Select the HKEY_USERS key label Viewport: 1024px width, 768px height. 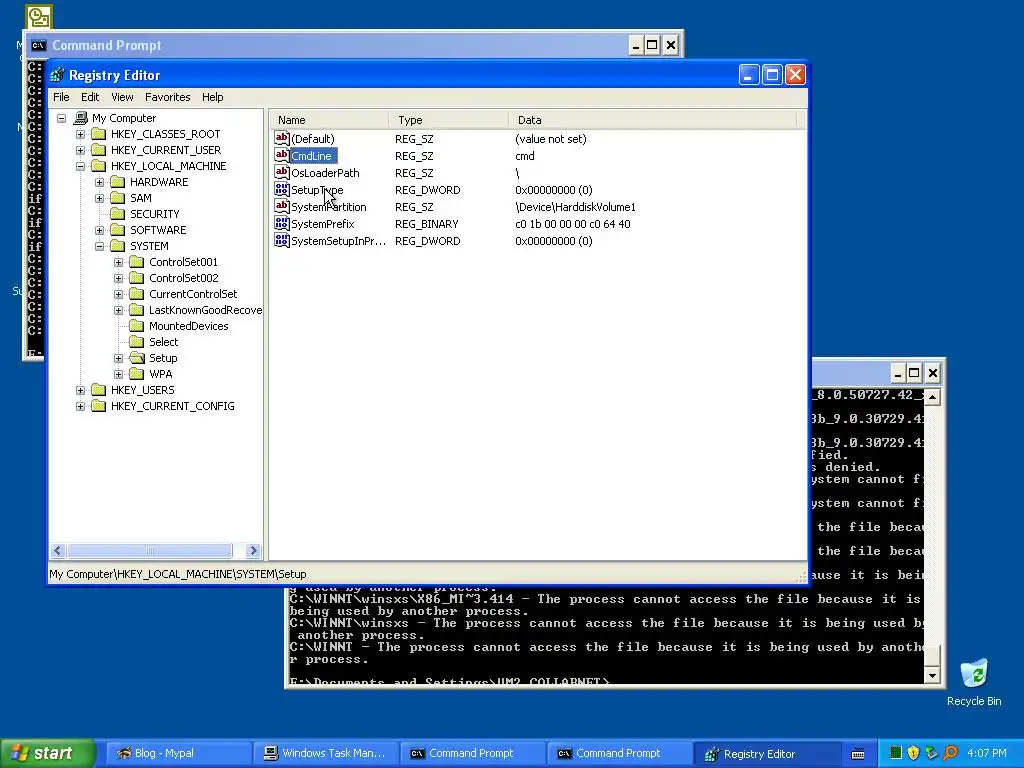tap(142, 390)
